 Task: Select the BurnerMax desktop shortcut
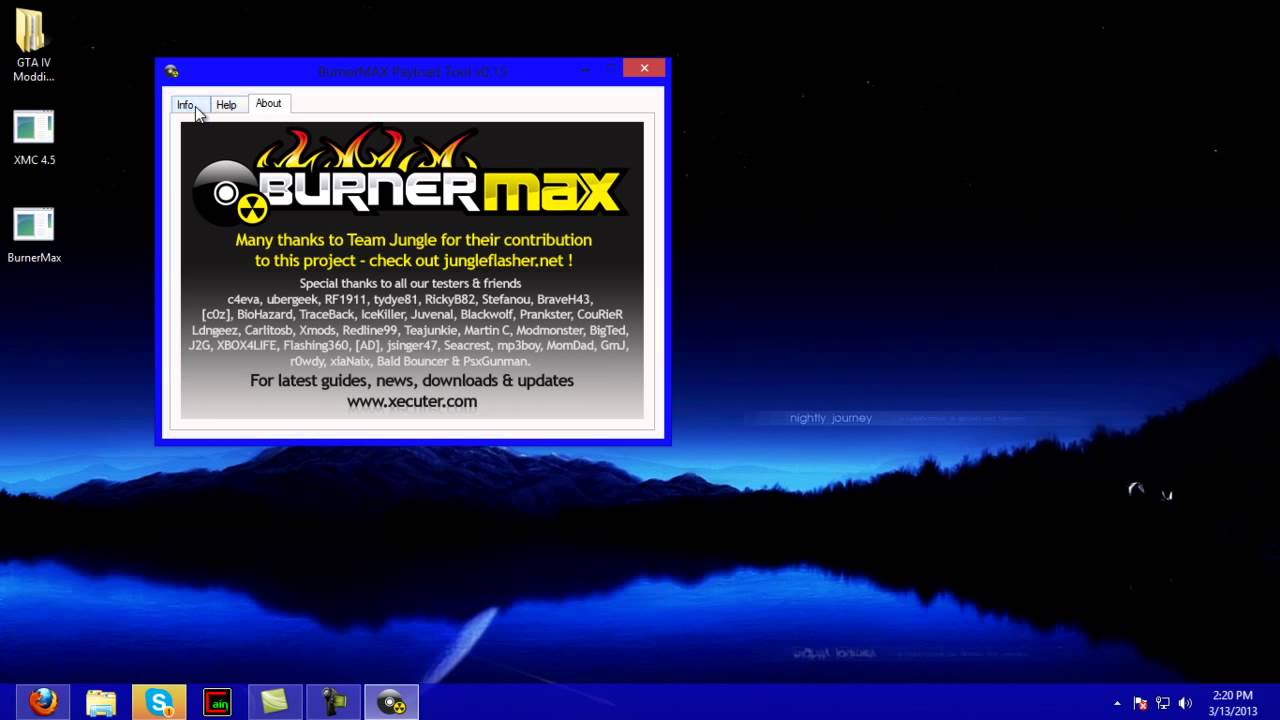click(x=34, y=235)
